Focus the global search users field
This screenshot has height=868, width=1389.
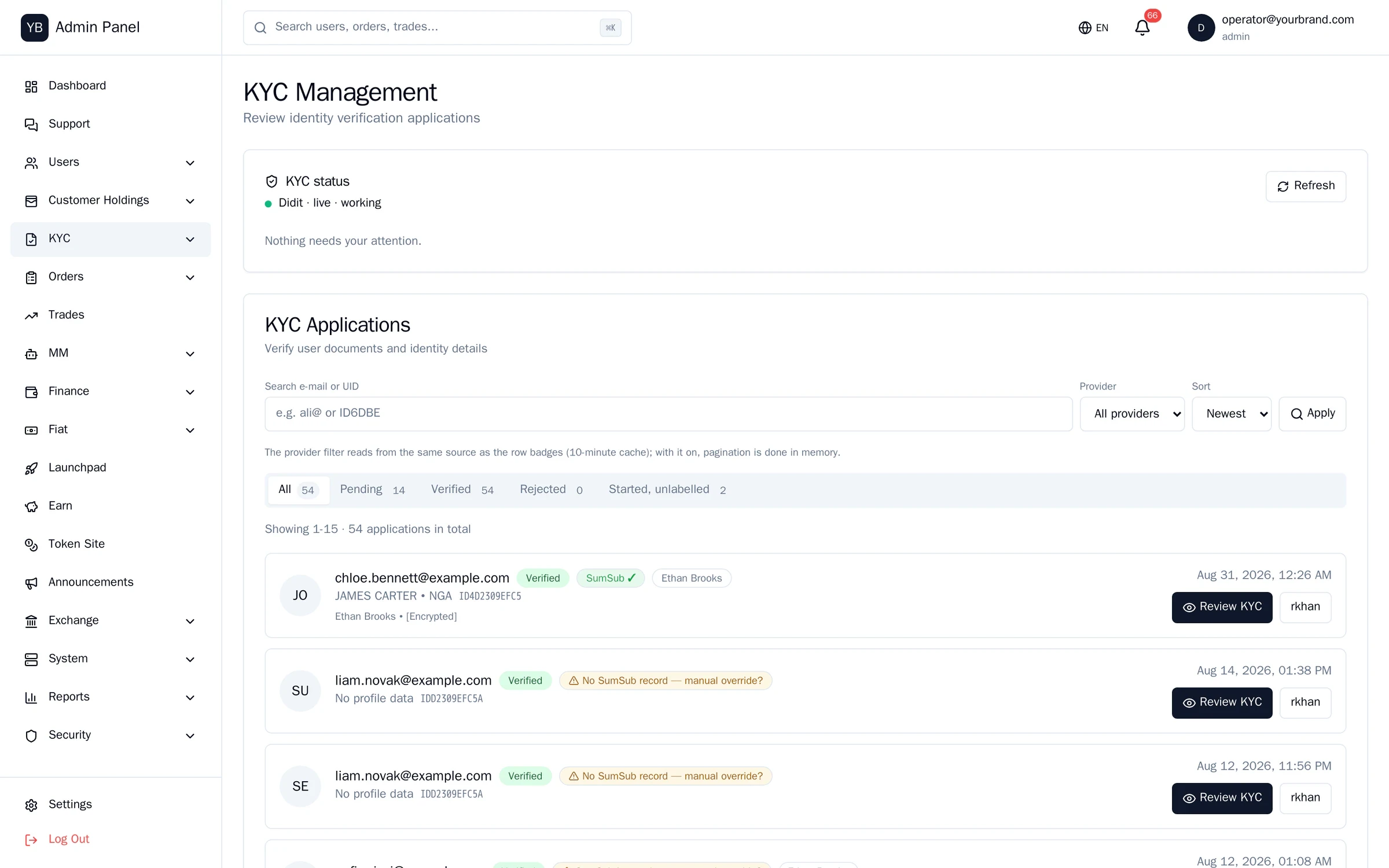437,28
